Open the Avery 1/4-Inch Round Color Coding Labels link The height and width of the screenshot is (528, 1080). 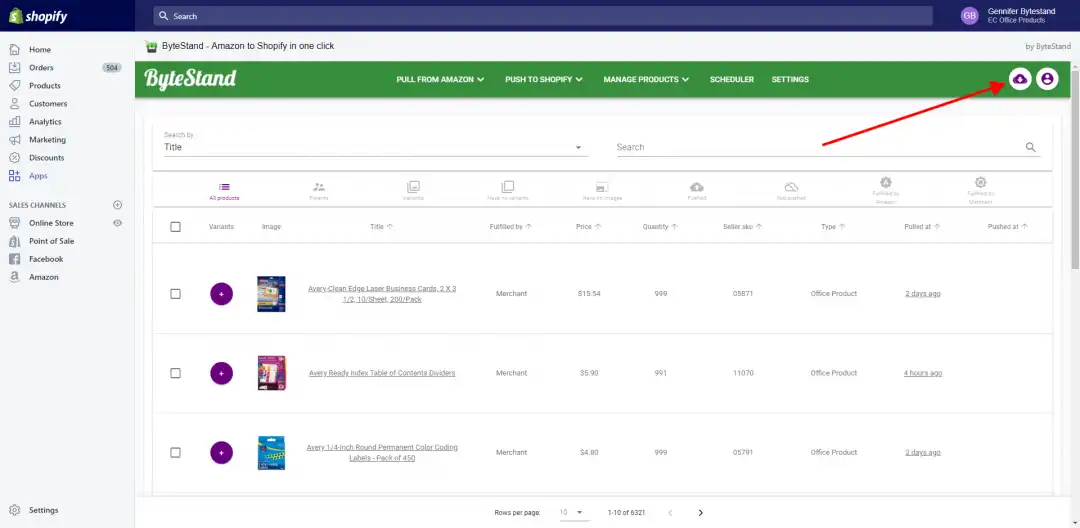click(382, 452)
